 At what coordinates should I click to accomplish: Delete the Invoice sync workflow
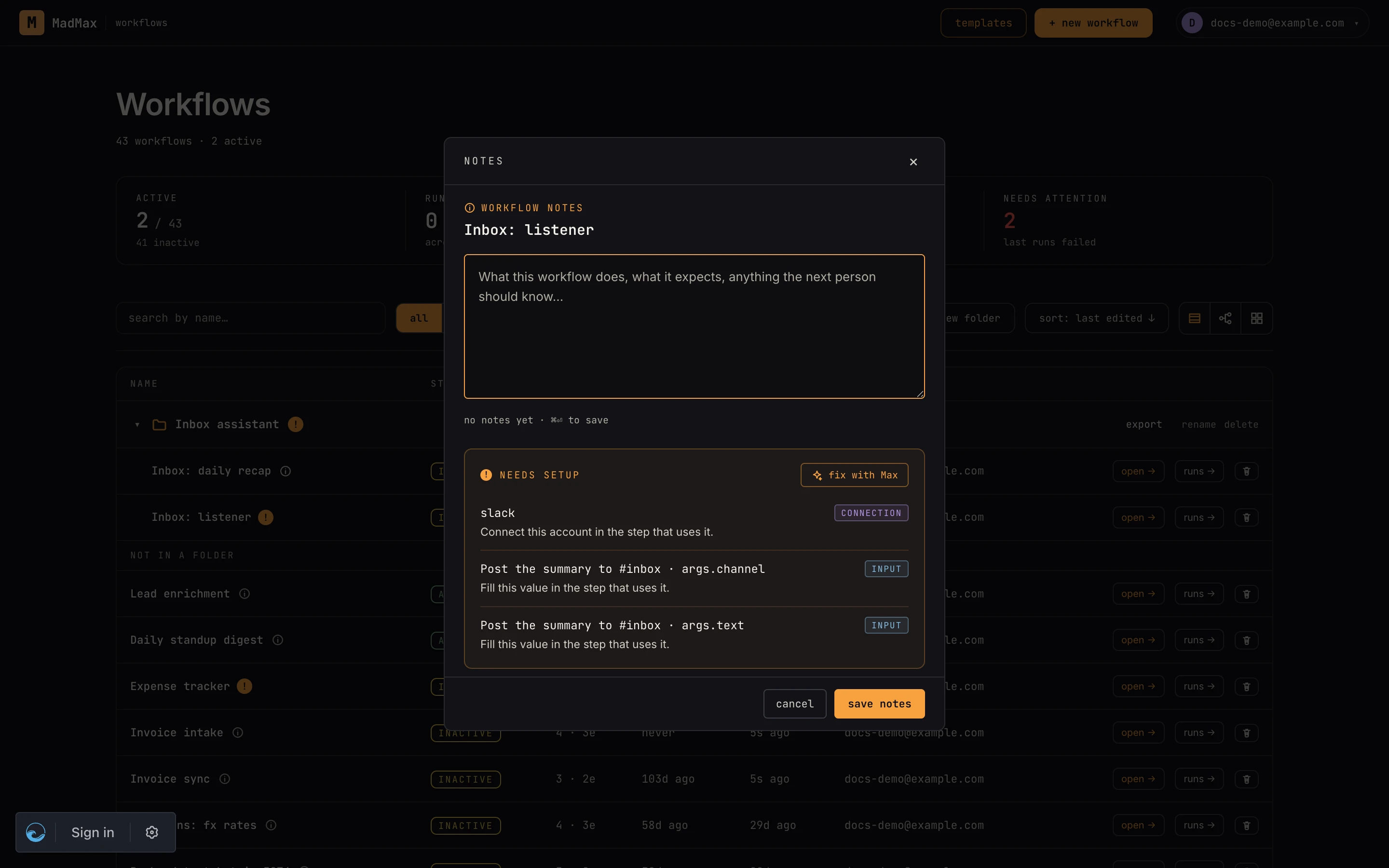1246,779
